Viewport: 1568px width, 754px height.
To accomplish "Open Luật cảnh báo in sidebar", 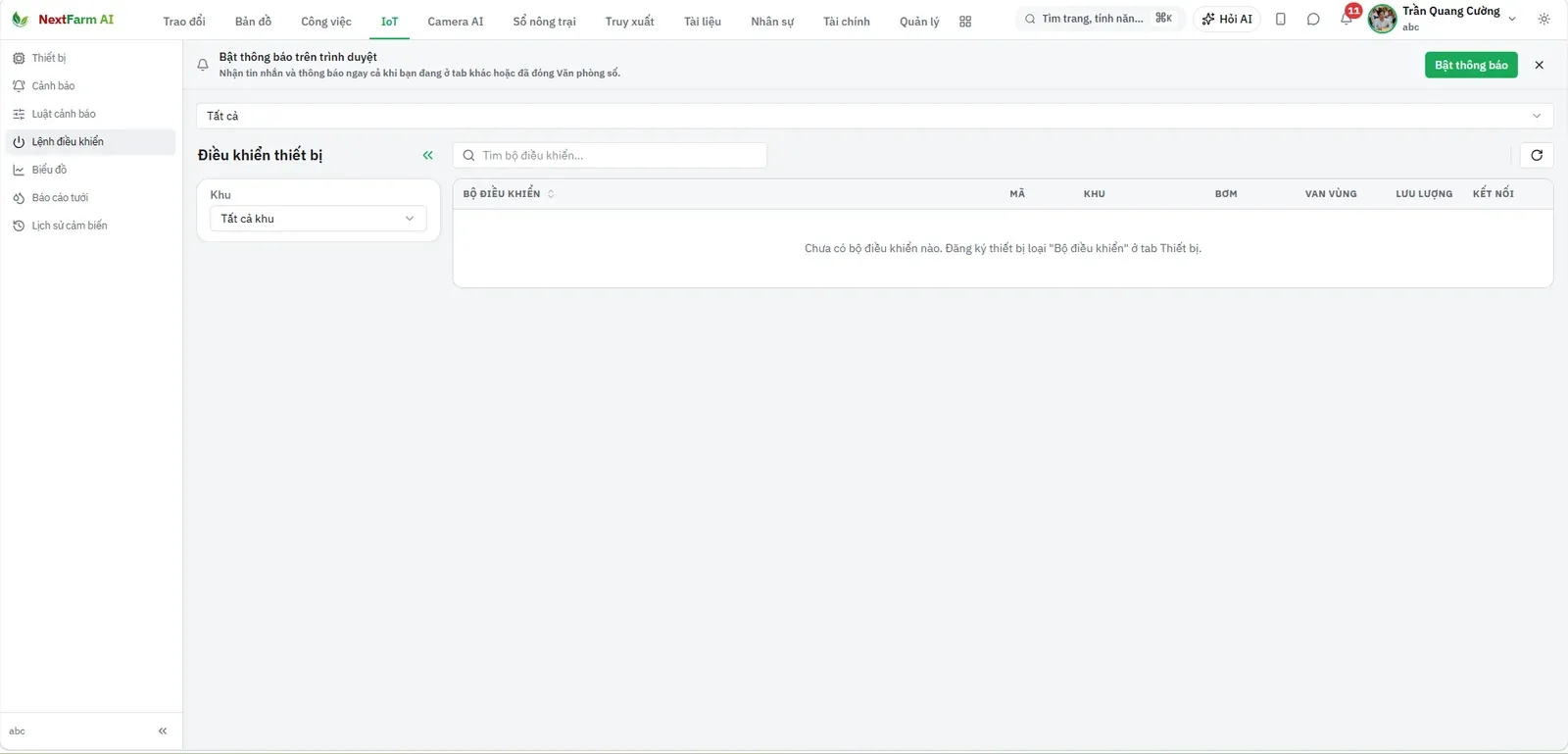I will (90, 114).
